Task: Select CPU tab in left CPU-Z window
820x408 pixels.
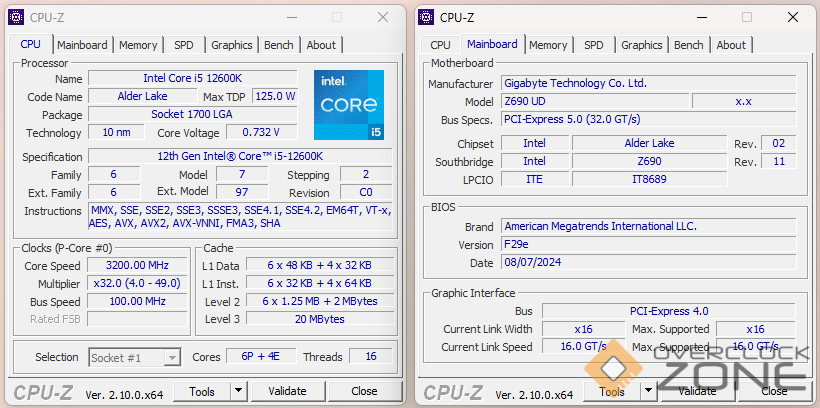Action: [x=30, y=44]
